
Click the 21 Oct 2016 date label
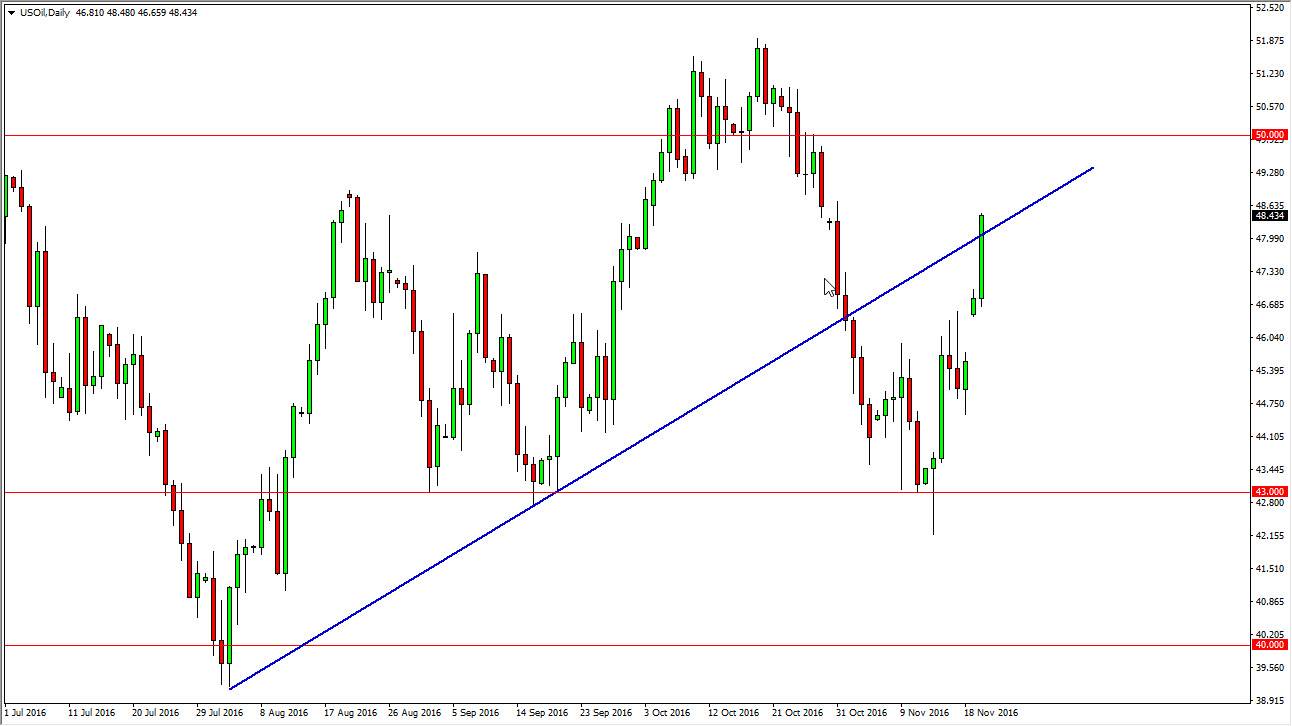[798, 713]
